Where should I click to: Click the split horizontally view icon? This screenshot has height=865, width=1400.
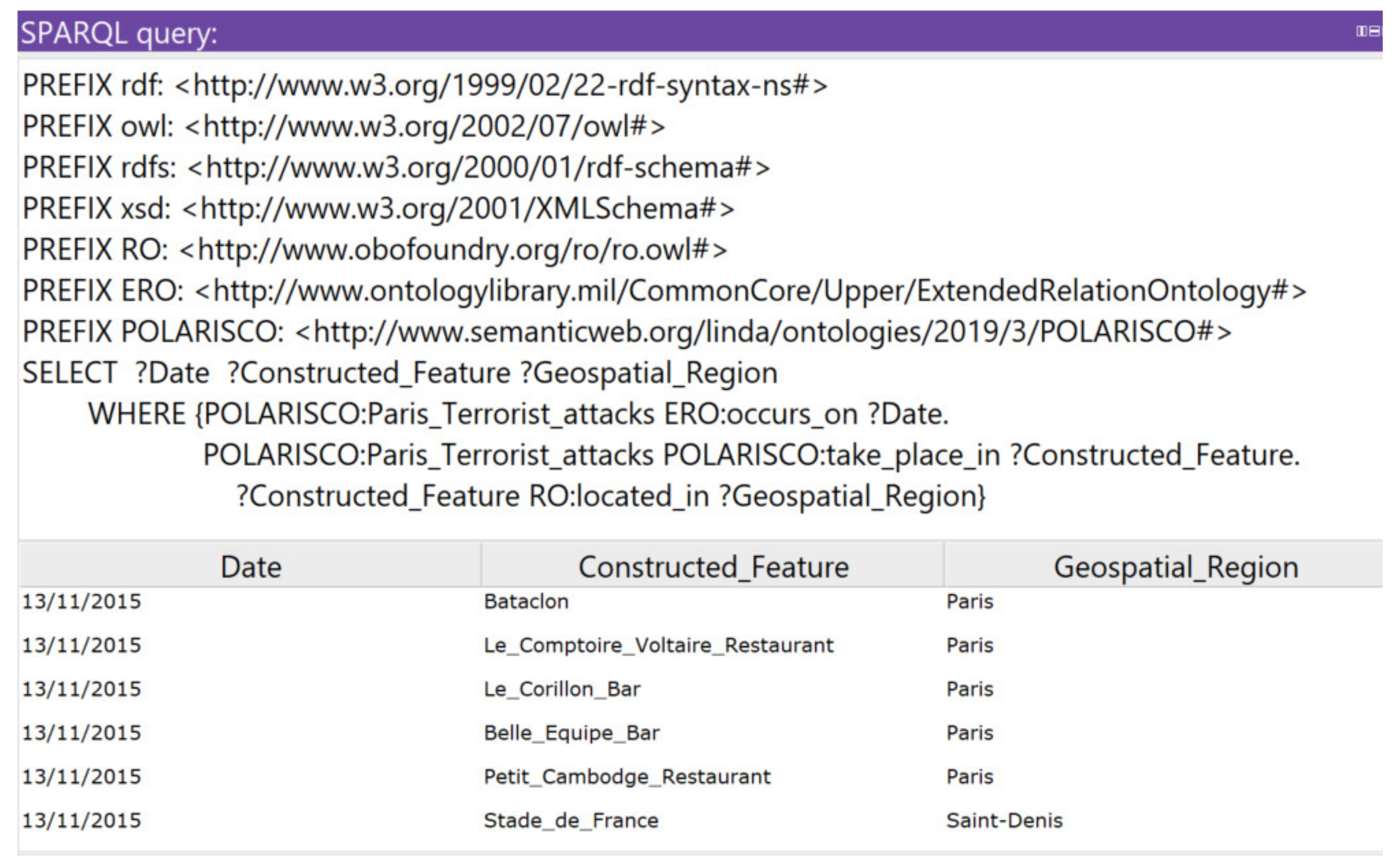(x=1374, y=31)
